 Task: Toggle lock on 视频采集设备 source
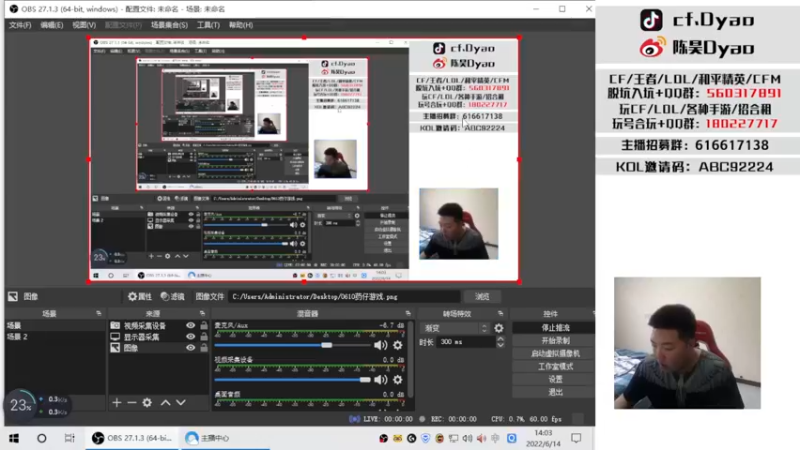(x=204, y=326)
